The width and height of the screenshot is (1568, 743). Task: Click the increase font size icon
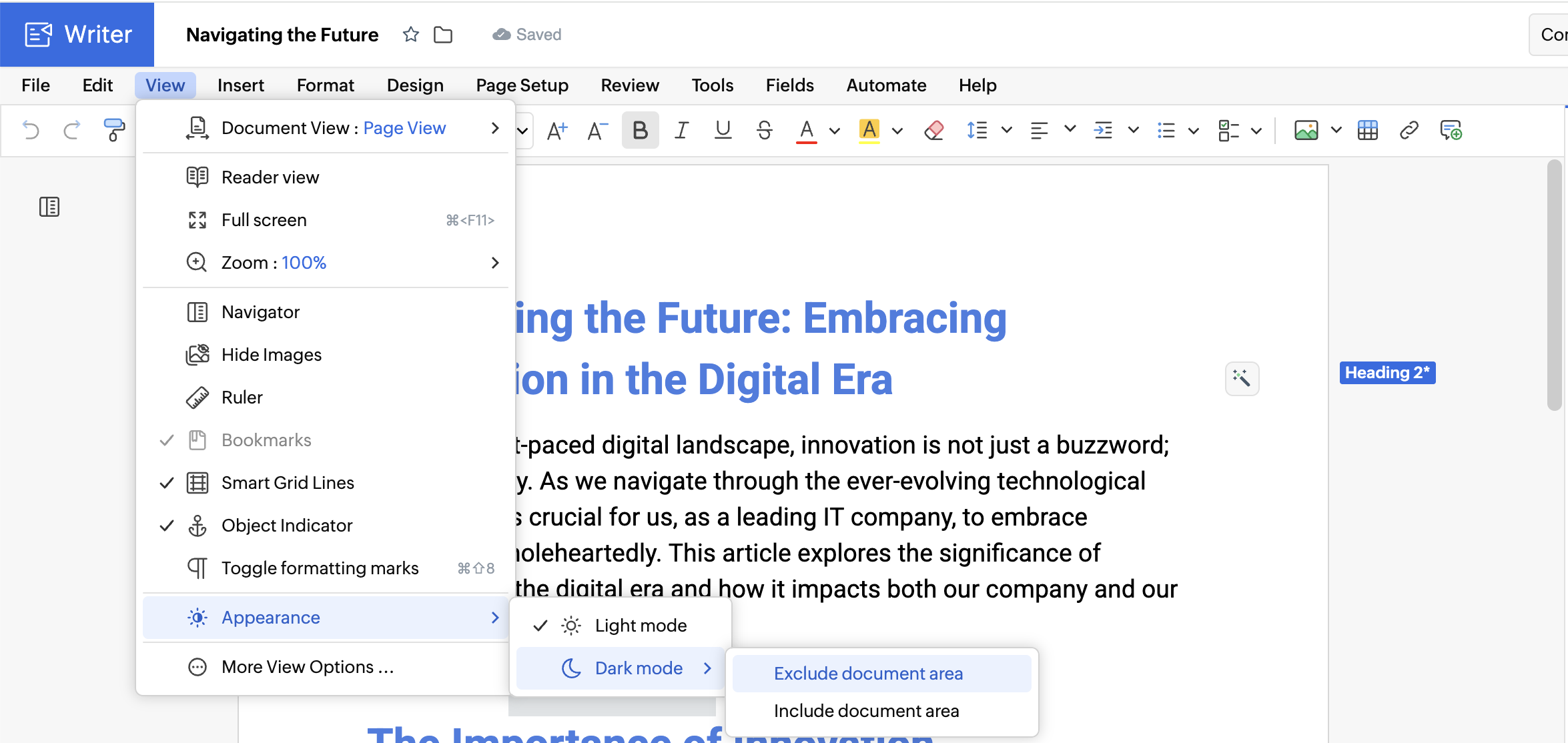click(x=556, y=130)
